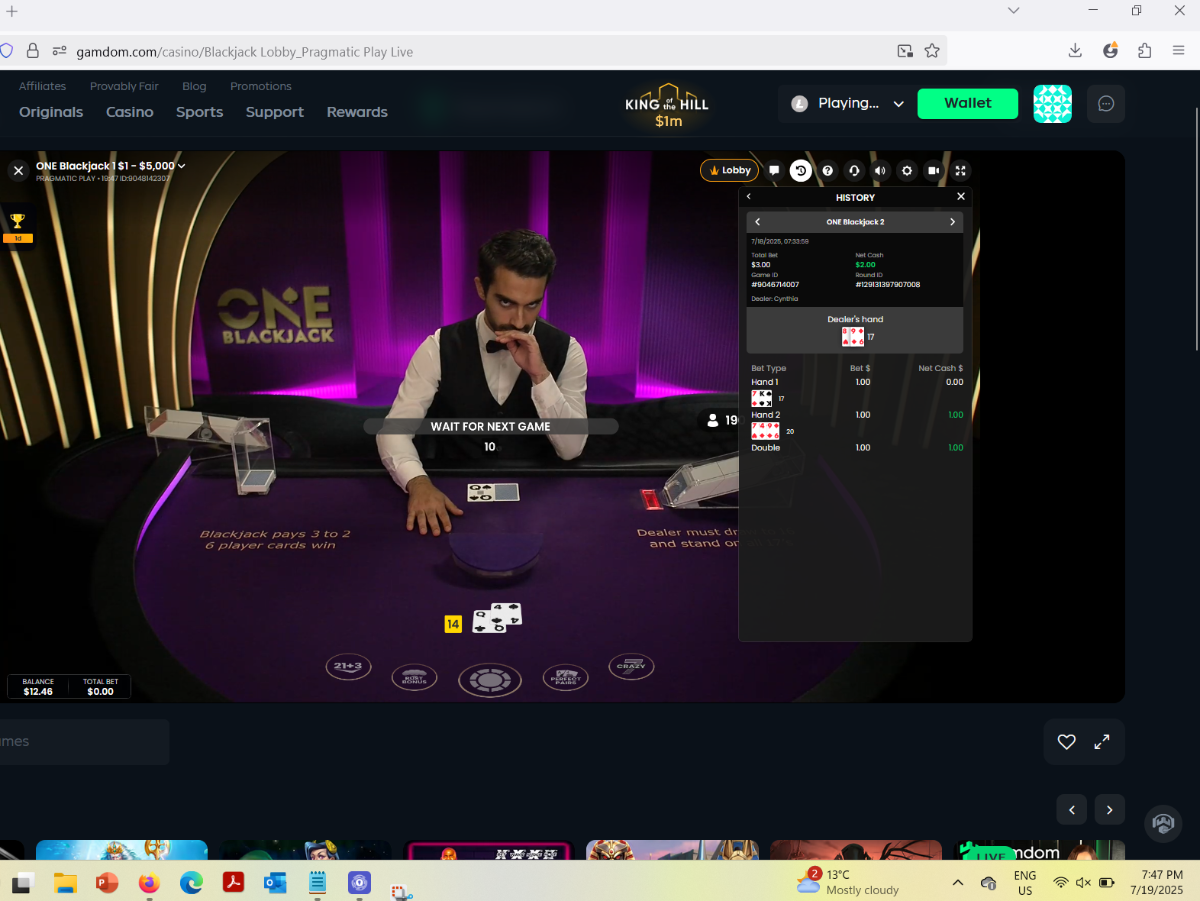Screen dimensions: 1200x901
Task: Add game to favorites heart icon
Action: [1066, 742]
